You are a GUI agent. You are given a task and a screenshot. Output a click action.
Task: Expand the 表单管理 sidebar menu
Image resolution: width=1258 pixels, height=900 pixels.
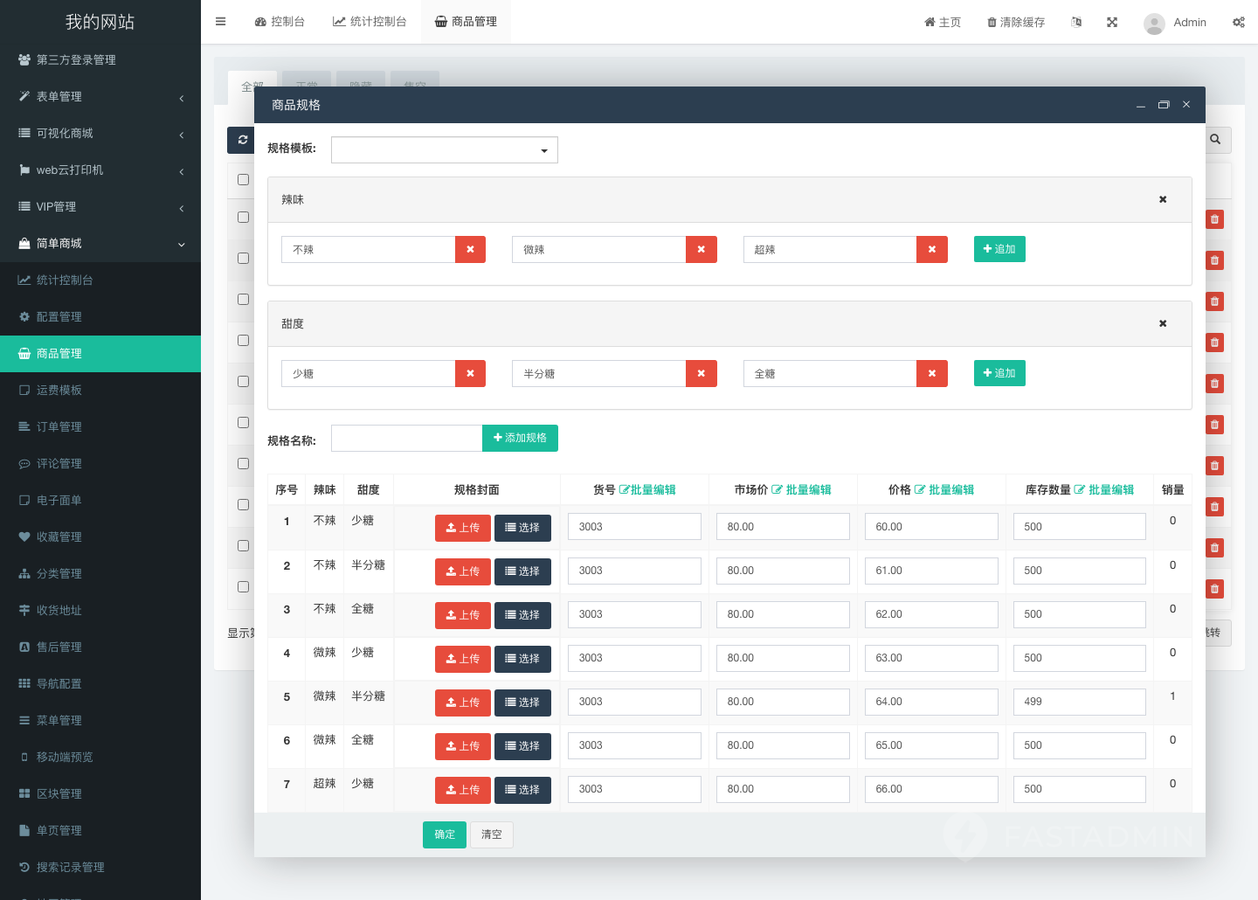click(100, 97)
